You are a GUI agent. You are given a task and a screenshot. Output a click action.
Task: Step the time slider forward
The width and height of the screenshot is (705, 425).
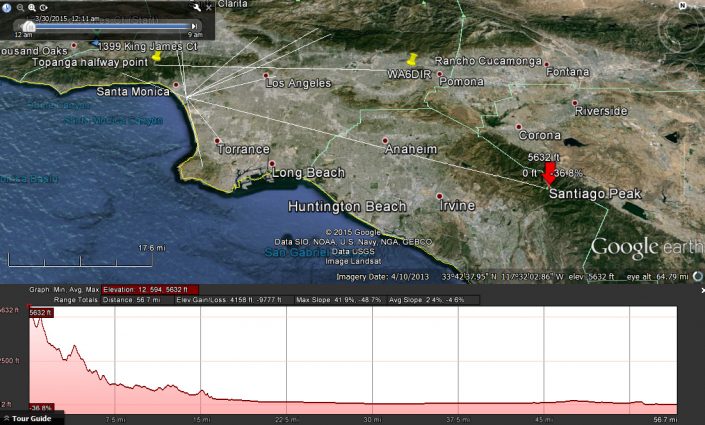tap(194, 27)
